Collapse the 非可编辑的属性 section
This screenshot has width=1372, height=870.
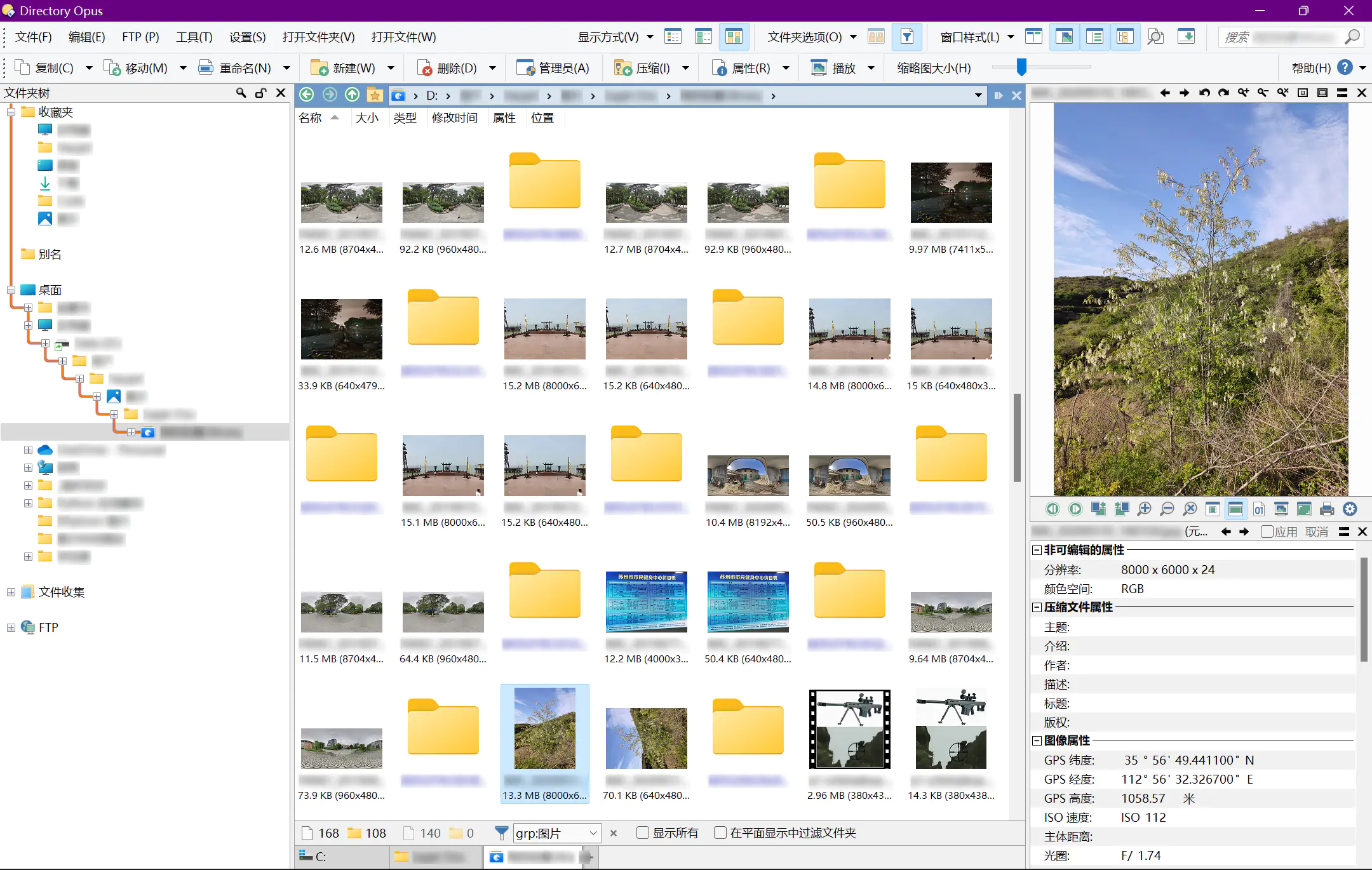pyautogui.click(x=1037, y=550)
